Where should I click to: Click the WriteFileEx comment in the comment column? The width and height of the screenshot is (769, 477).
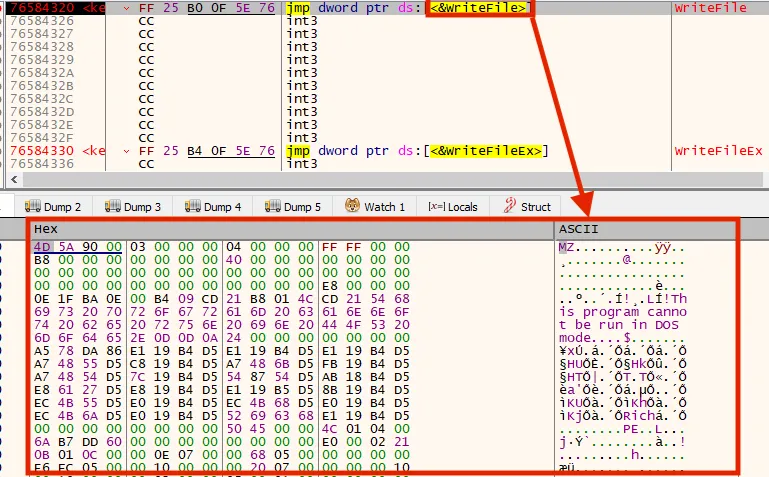pyautogui.click(x=718, y=151)
